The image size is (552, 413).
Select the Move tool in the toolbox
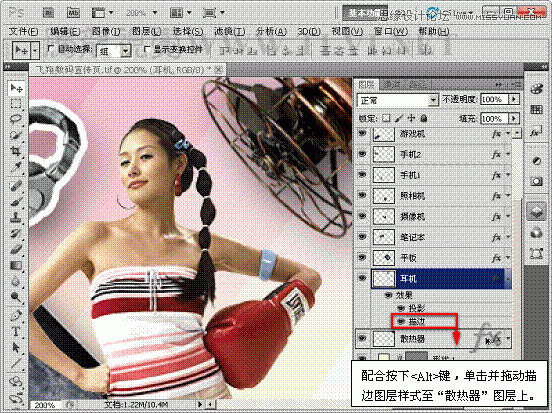click(x=16, y=88)
